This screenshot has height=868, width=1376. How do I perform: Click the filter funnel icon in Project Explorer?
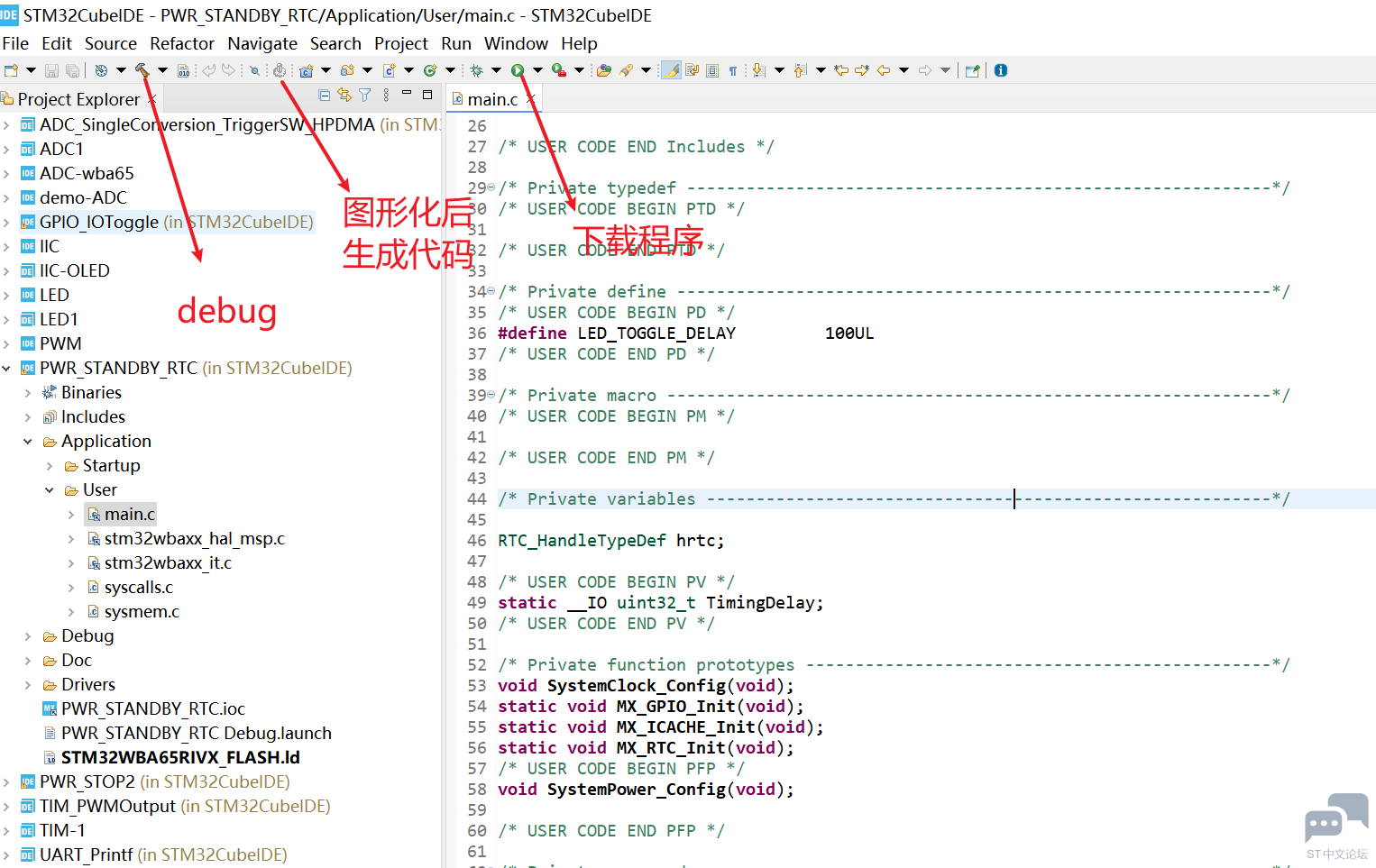[x=364, y=95]
